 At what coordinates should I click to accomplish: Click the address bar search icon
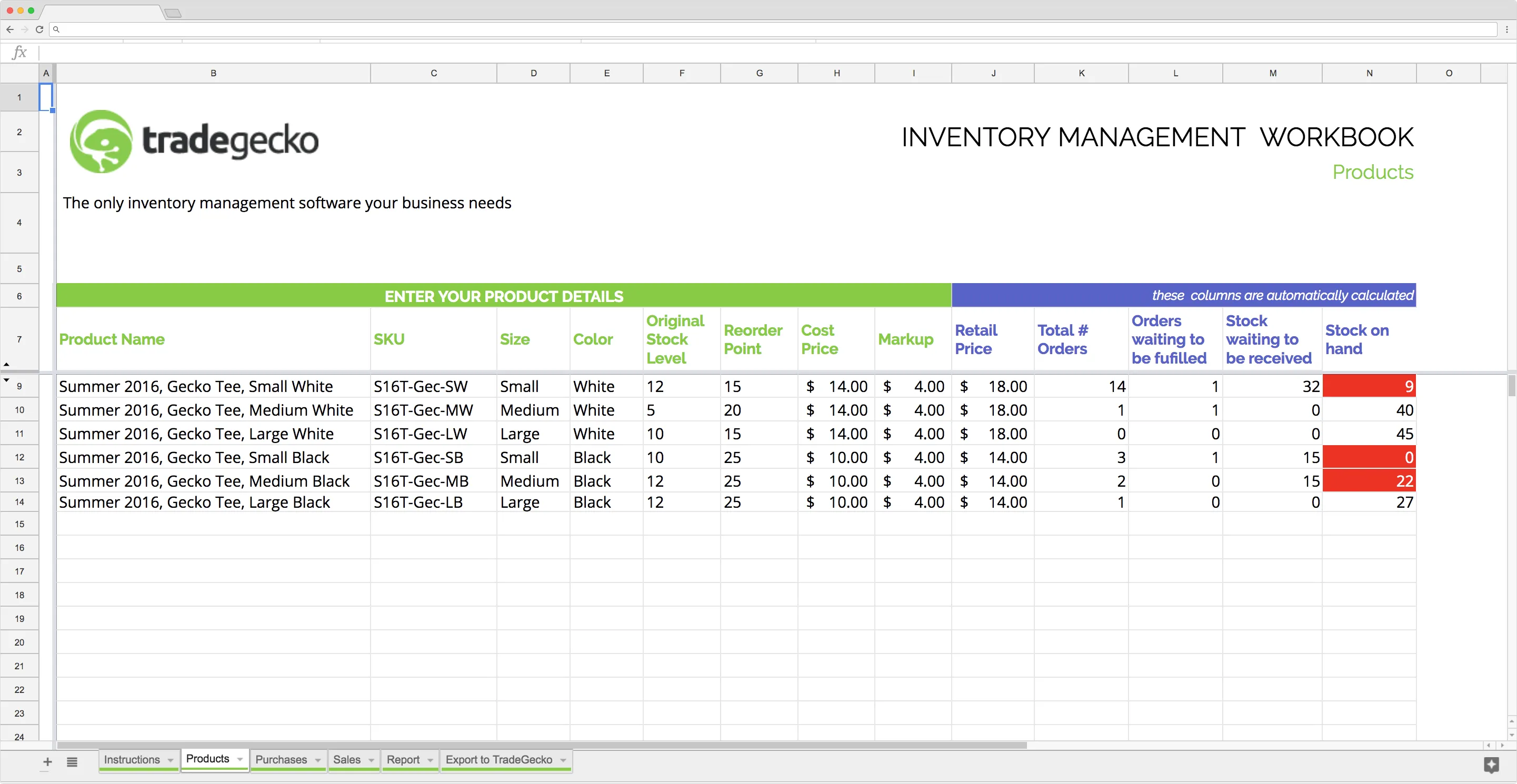57,28
